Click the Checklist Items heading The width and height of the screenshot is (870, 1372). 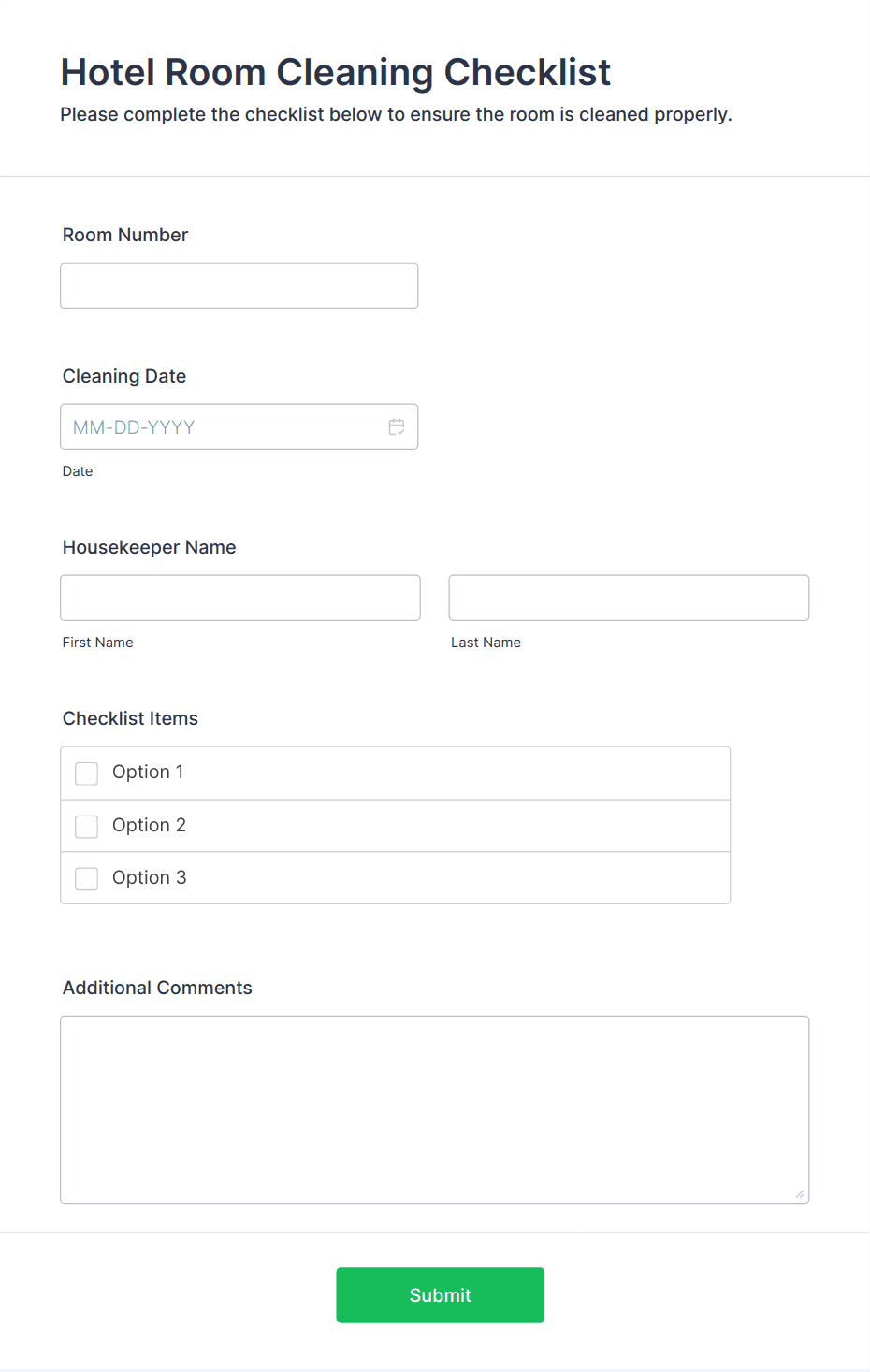point(130,718)
